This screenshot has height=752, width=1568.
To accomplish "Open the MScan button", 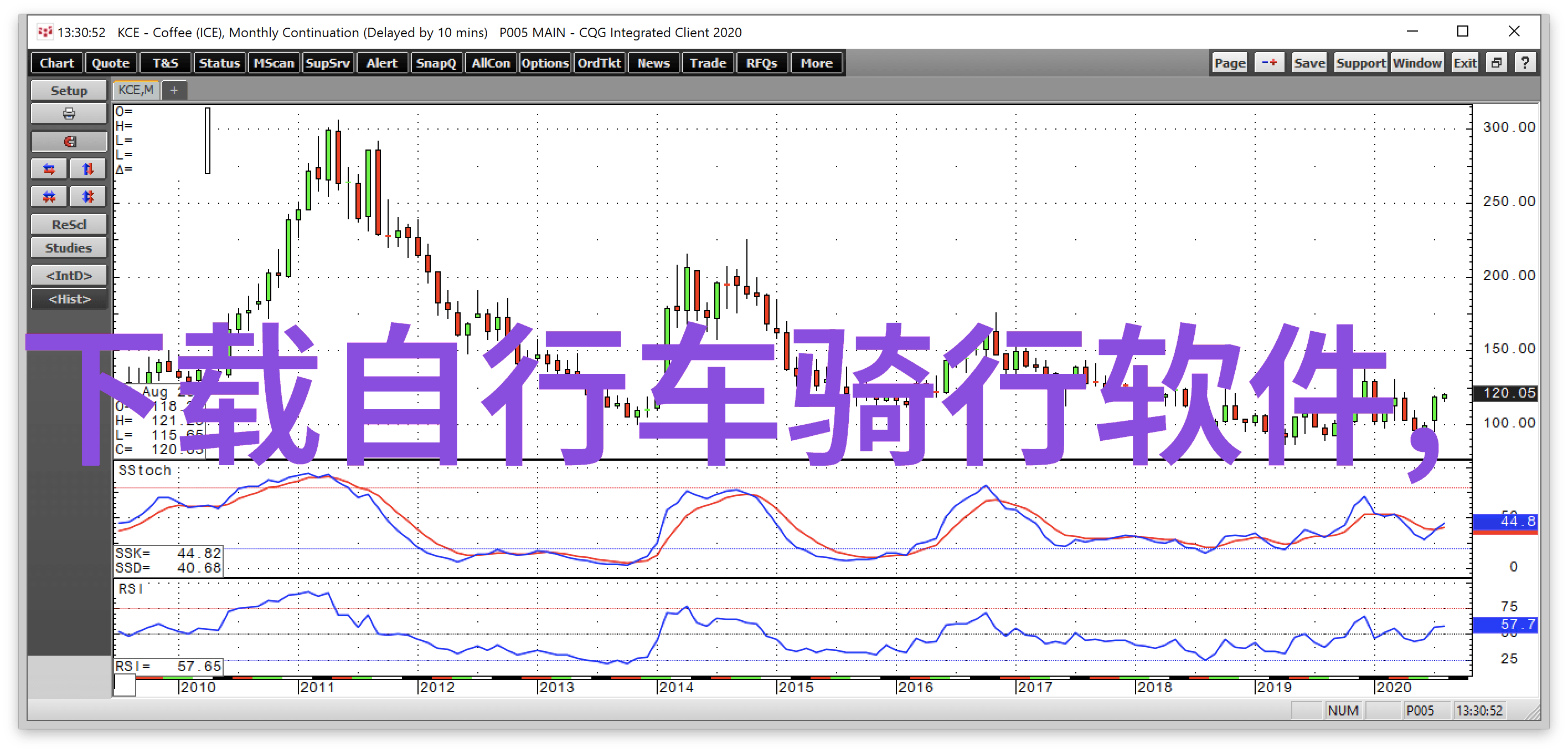I will coord(274,63).
